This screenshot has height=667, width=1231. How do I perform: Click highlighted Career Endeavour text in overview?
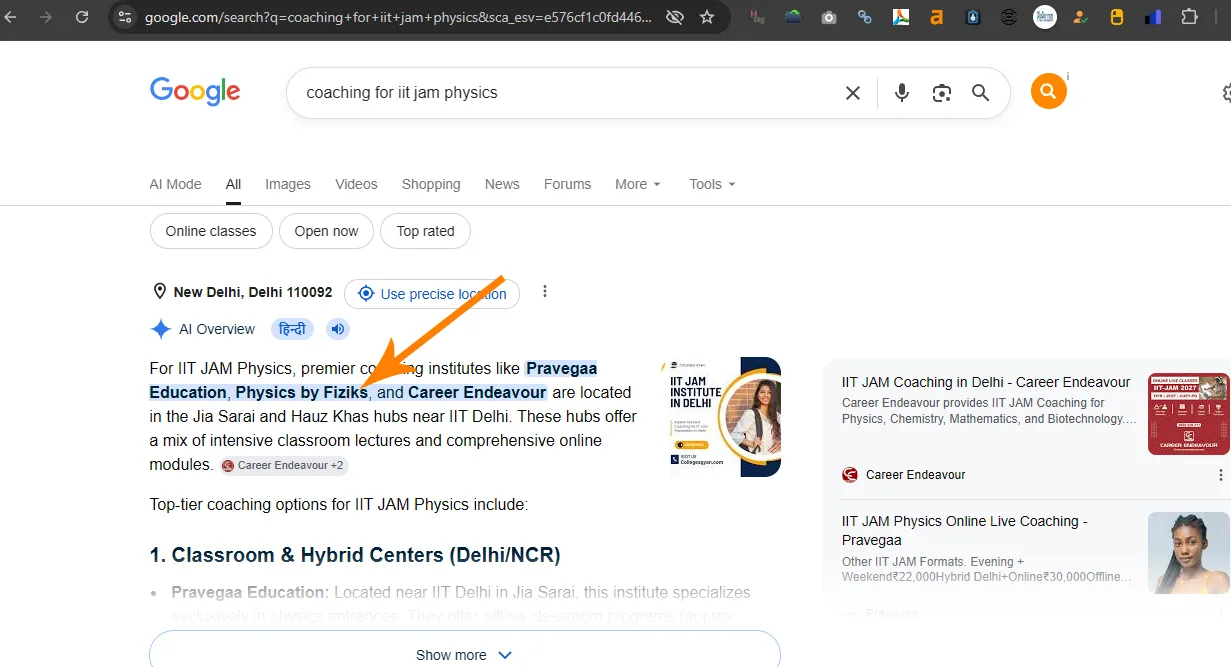click(477, 392)
